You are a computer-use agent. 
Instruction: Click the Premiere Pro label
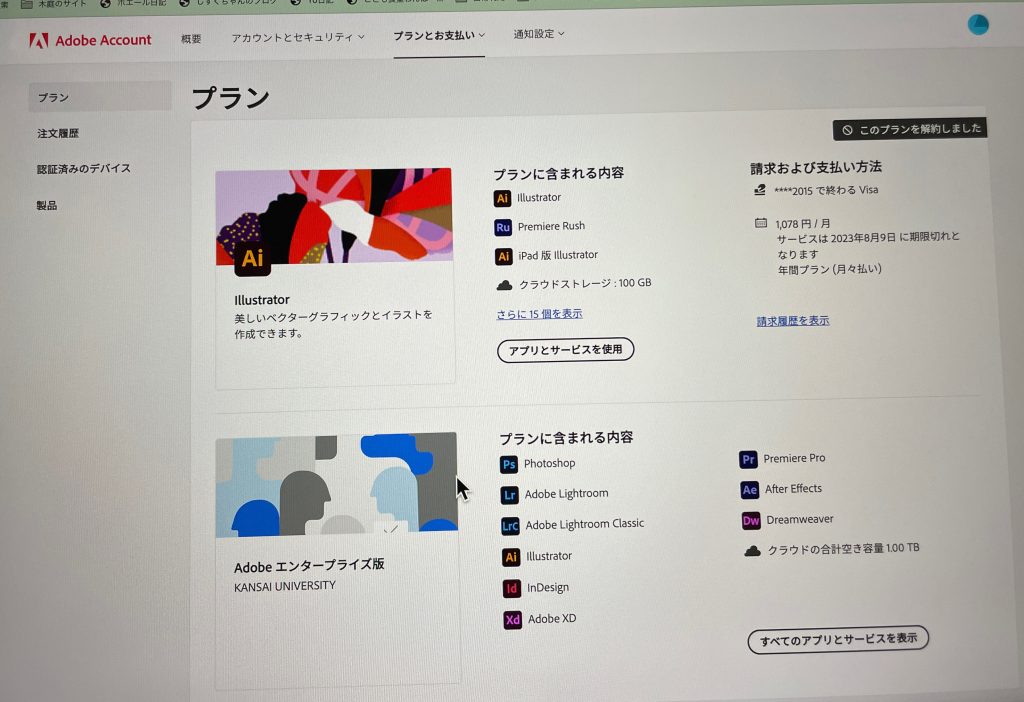coord(794,458)
